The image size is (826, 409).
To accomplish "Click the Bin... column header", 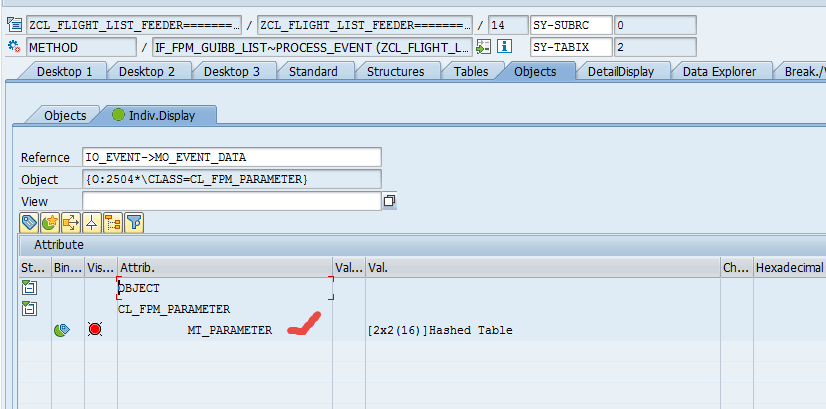I will (x=67, y=268).
